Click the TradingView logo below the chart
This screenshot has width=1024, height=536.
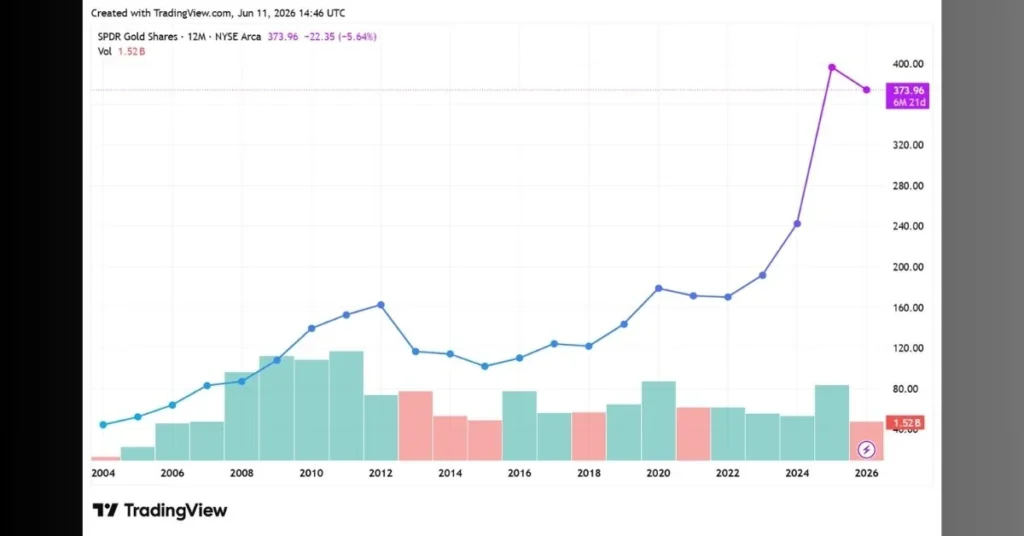(x=160, y=511)
